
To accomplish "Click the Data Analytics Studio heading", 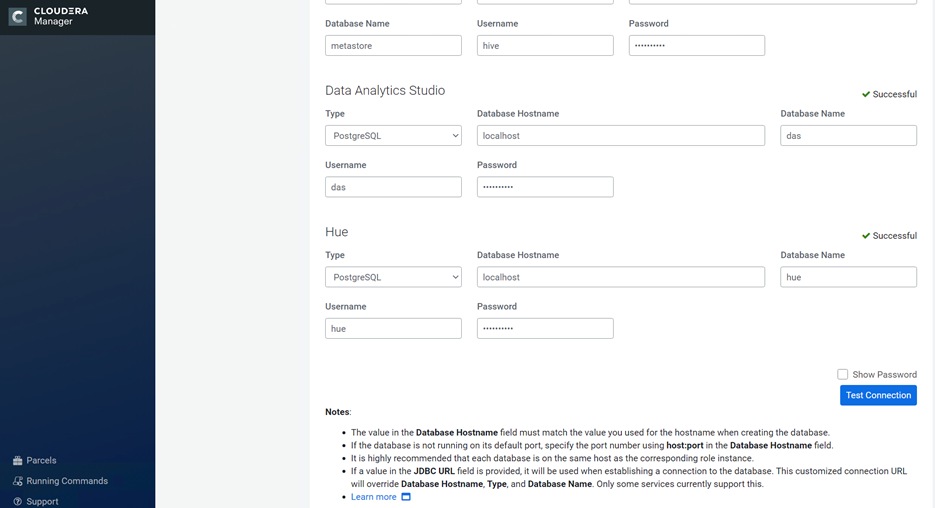I will 385,91.
